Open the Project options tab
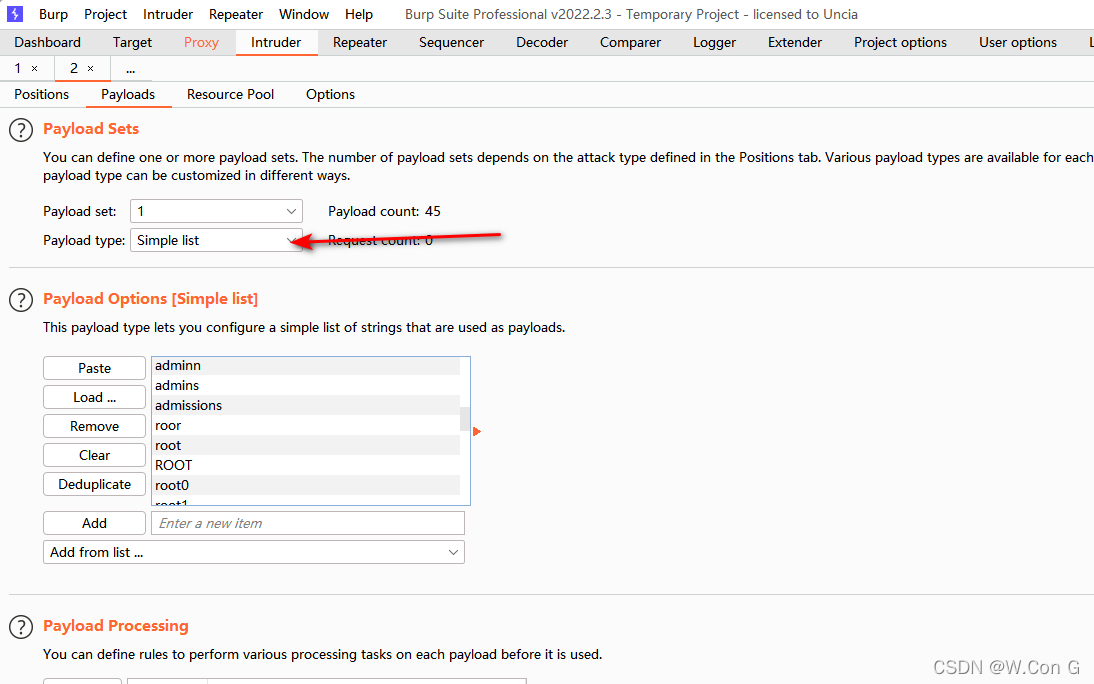This screenshot has height=684, width=1094. [x=900, y=43]
